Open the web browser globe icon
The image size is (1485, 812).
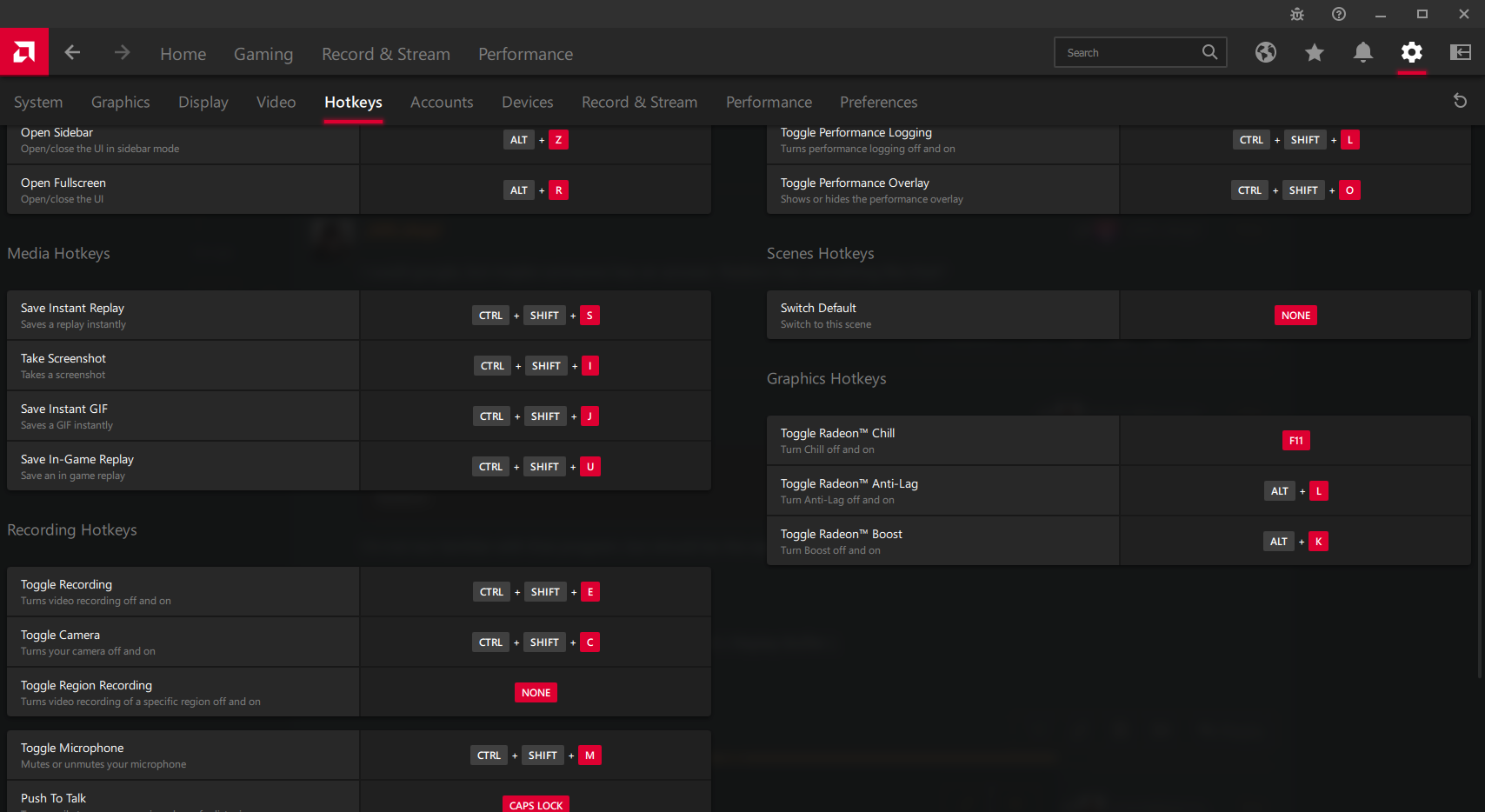(x=1266, y=53)
